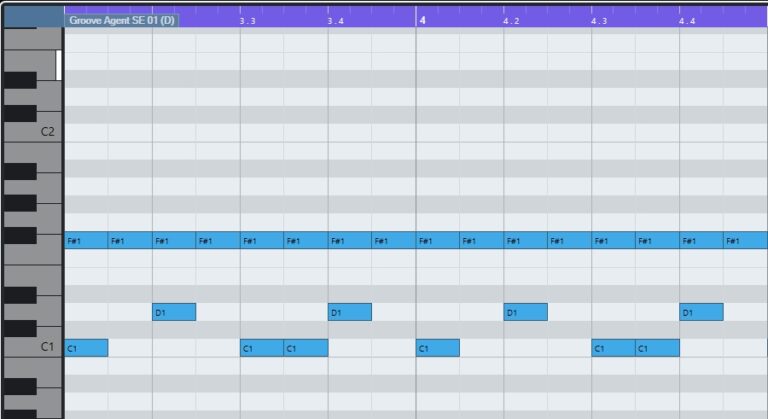
Task: Select the D1 note at position 4.2
Action: click(x=525, y=312)
